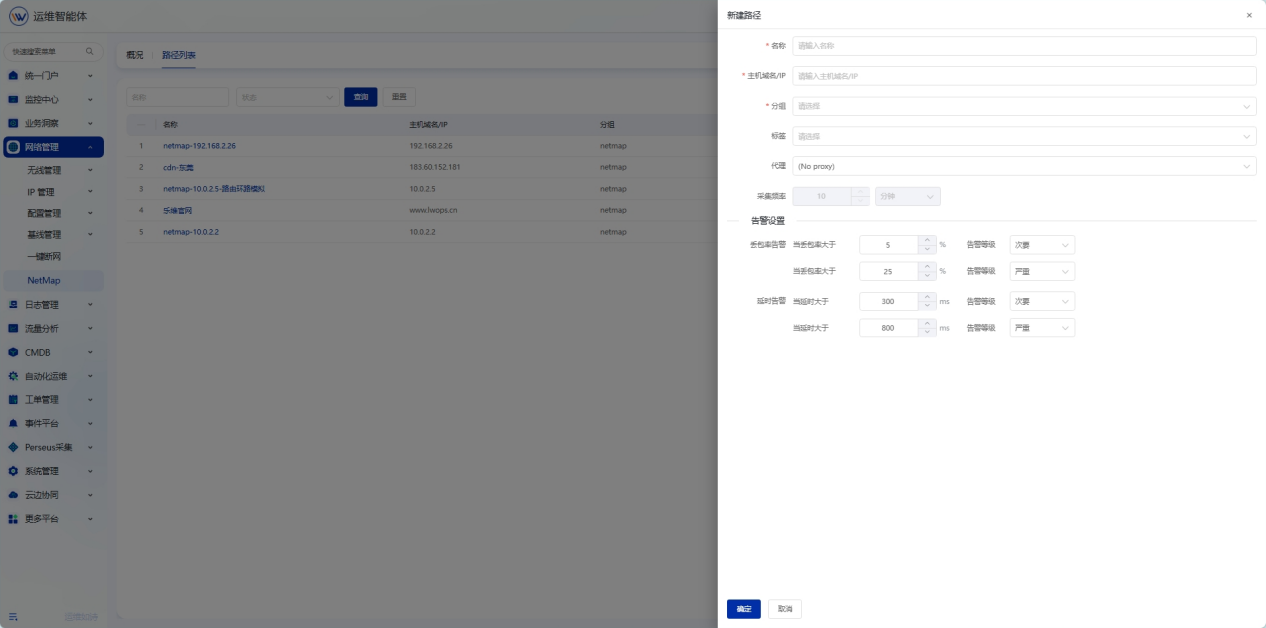Viewport: 1266px width, 628px height.
Task: Open 告警等级 dropdown for 5% packet loss
Action: (x=1042, y=245)
